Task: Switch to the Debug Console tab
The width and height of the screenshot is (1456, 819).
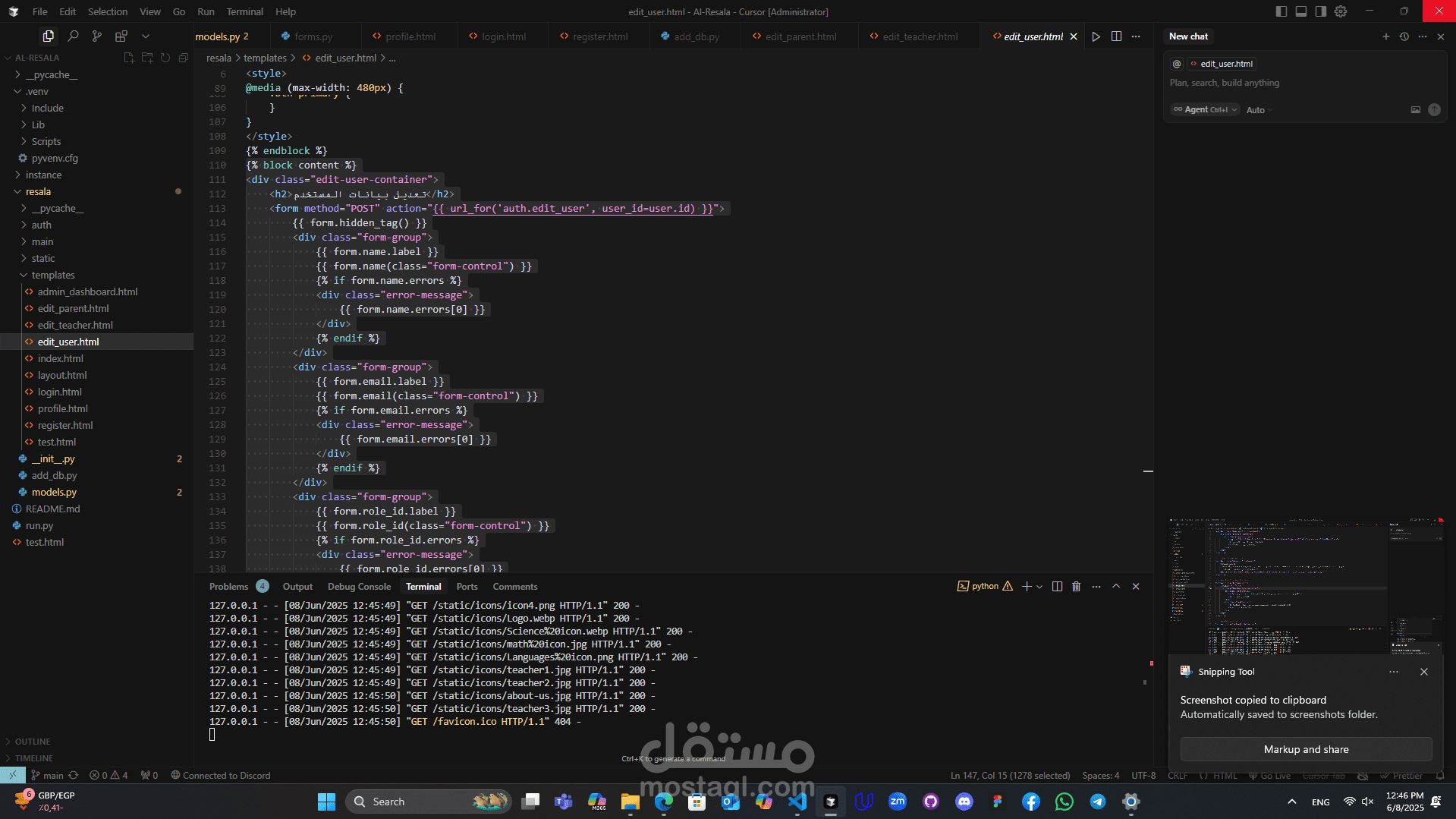Action: pyautogui.click(x=359, y=587)
